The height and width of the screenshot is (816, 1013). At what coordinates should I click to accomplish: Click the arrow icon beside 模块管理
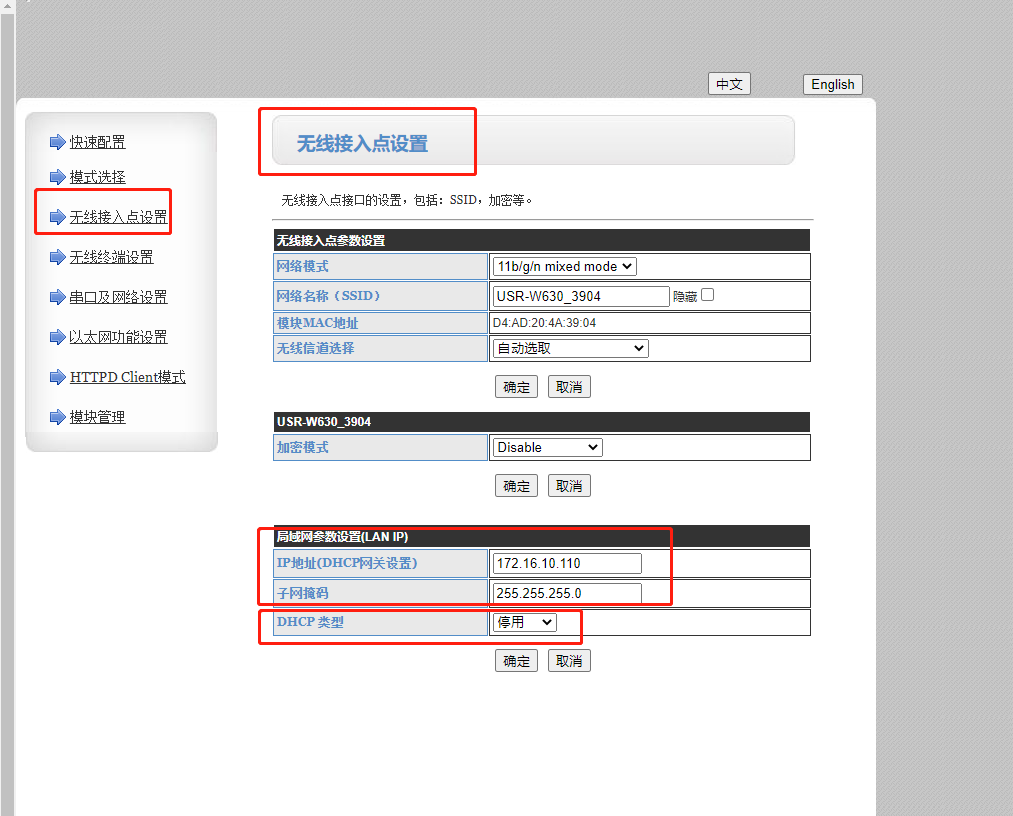click(x=57, y=417)
